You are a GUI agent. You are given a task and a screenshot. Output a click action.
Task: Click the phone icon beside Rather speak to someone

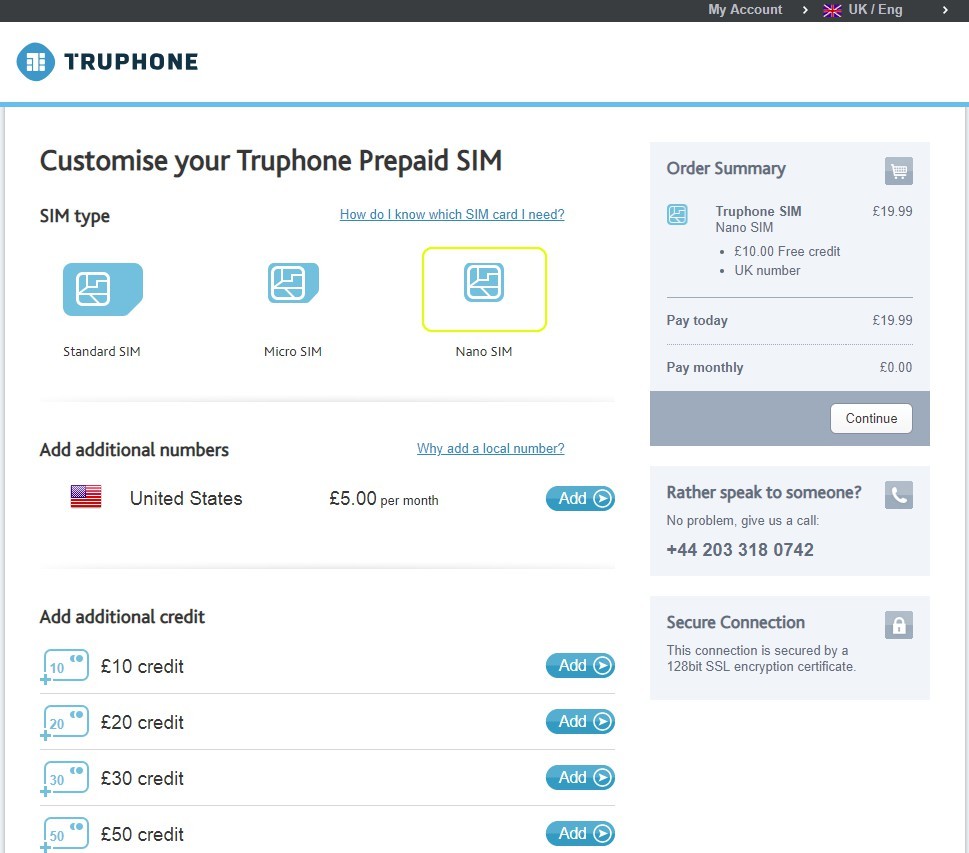(899, 495)
